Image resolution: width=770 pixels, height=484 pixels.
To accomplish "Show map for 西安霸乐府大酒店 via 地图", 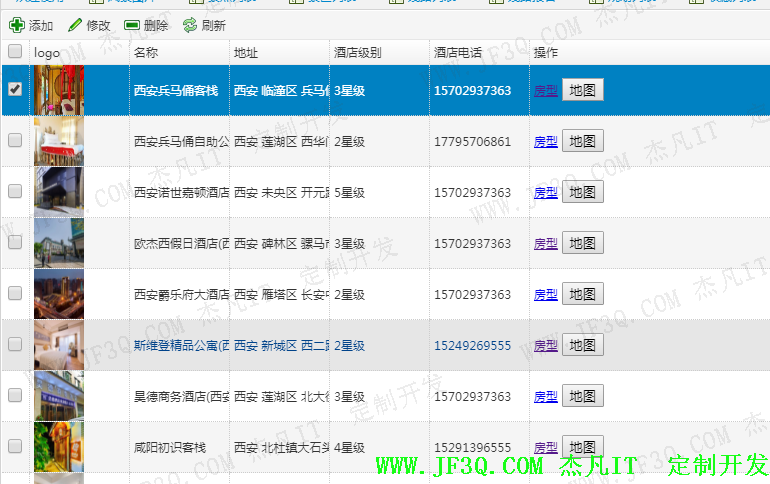I will pos(582,294).
